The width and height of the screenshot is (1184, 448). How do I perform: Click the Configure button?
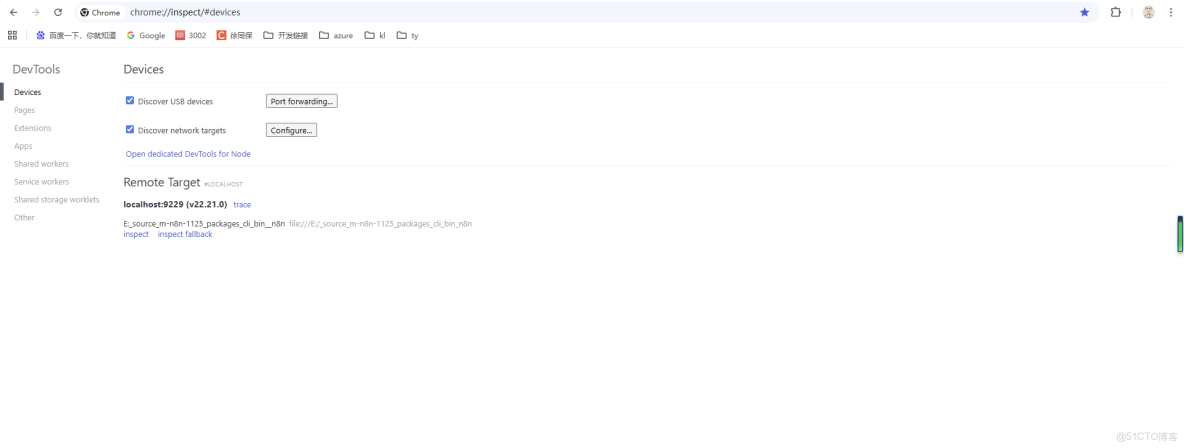pyautogui.click(x=291, y=130)
